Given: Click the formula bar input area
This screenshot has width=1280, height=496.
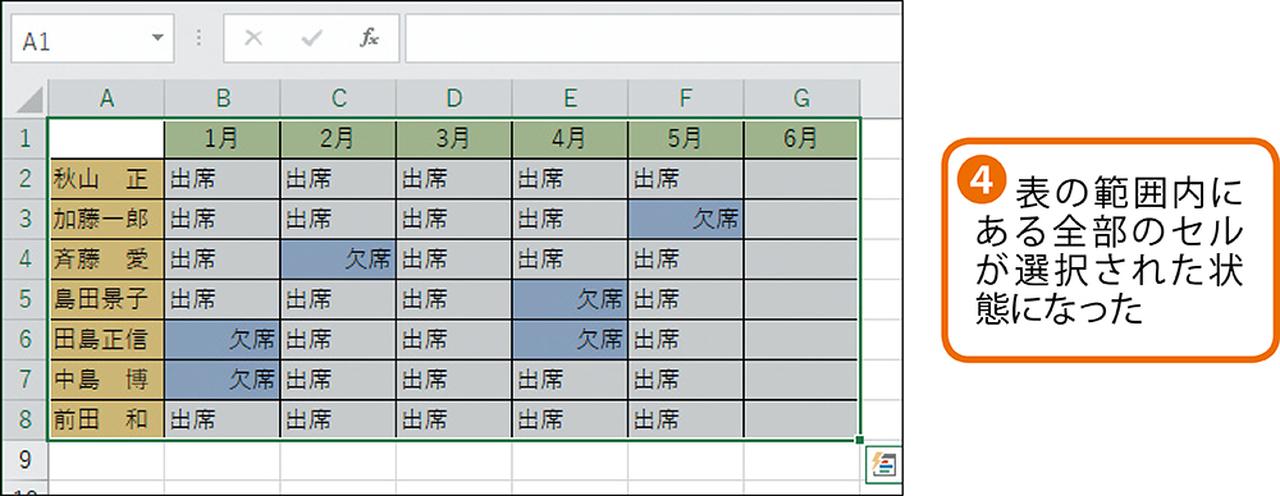Looking at the screenshot, I should [650, 39].
